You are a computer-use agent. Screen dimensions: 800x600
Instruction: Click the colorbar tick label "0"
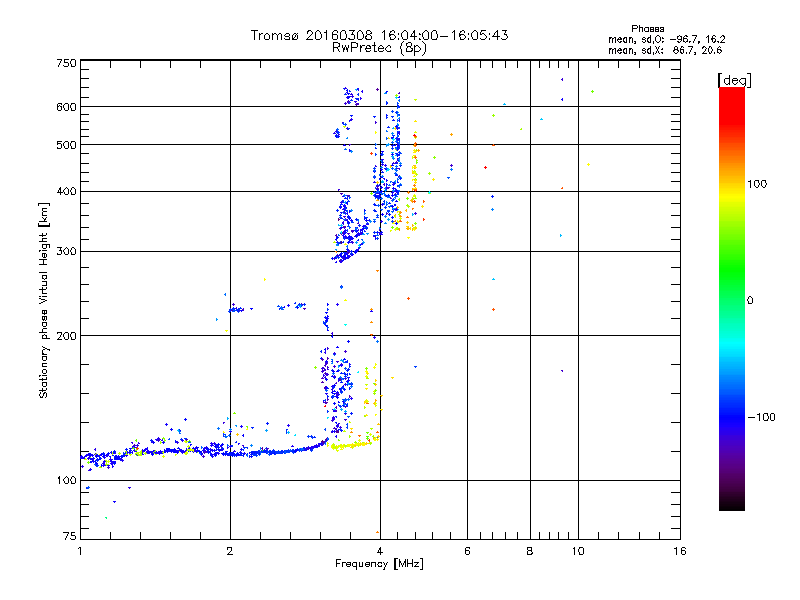[x=750, y=301]
